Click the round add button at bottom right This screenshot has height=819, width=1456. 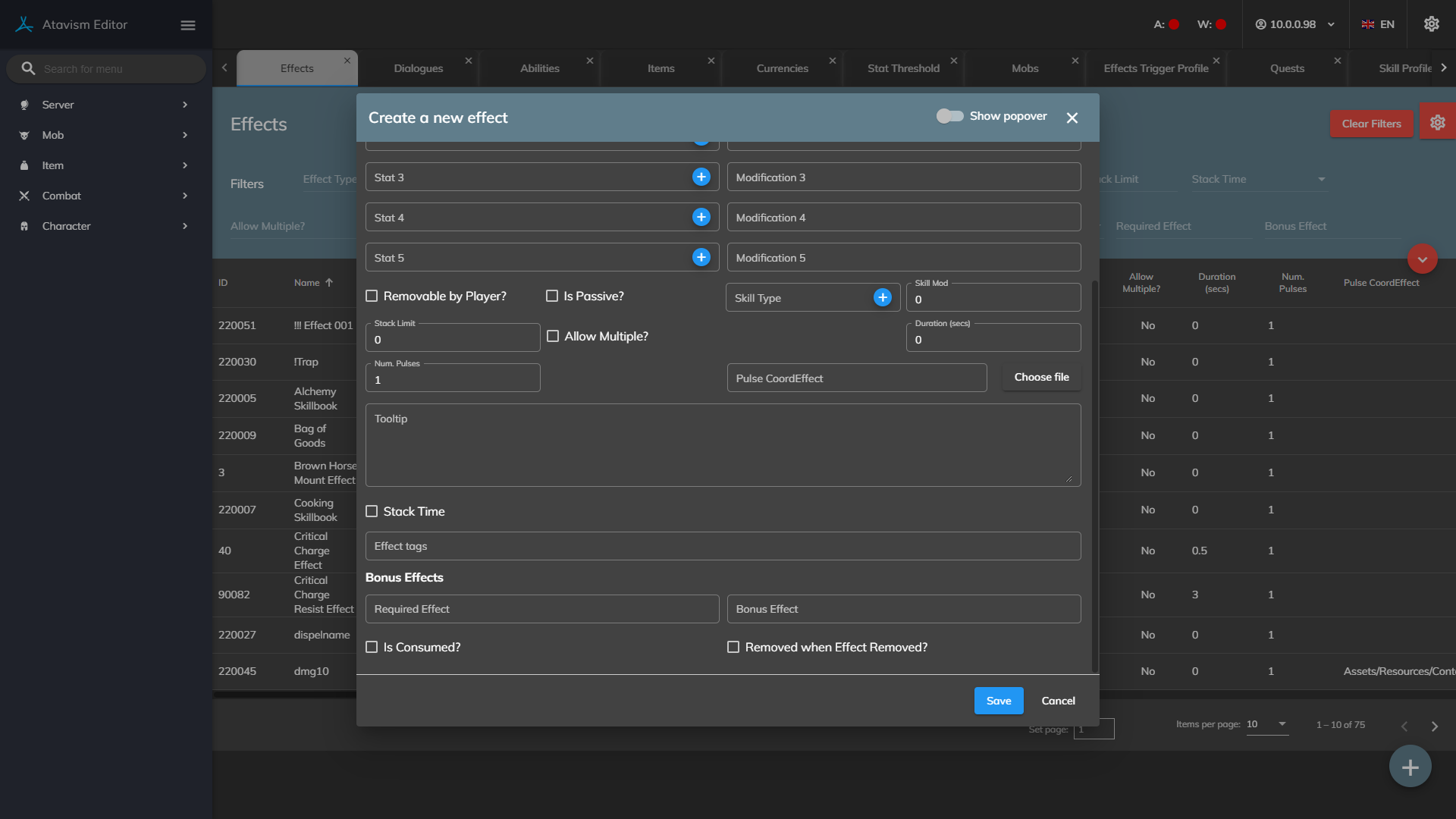[1410, 767]
